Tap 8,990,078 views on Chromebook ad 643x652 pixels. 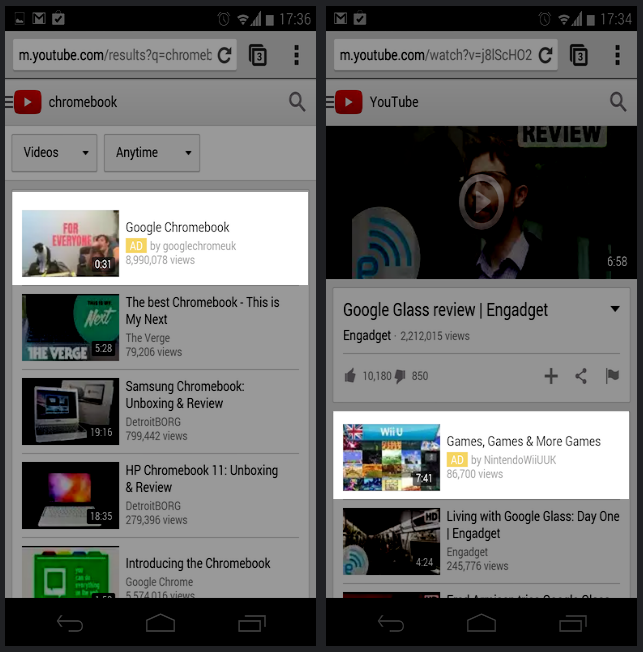coord(160,260)
